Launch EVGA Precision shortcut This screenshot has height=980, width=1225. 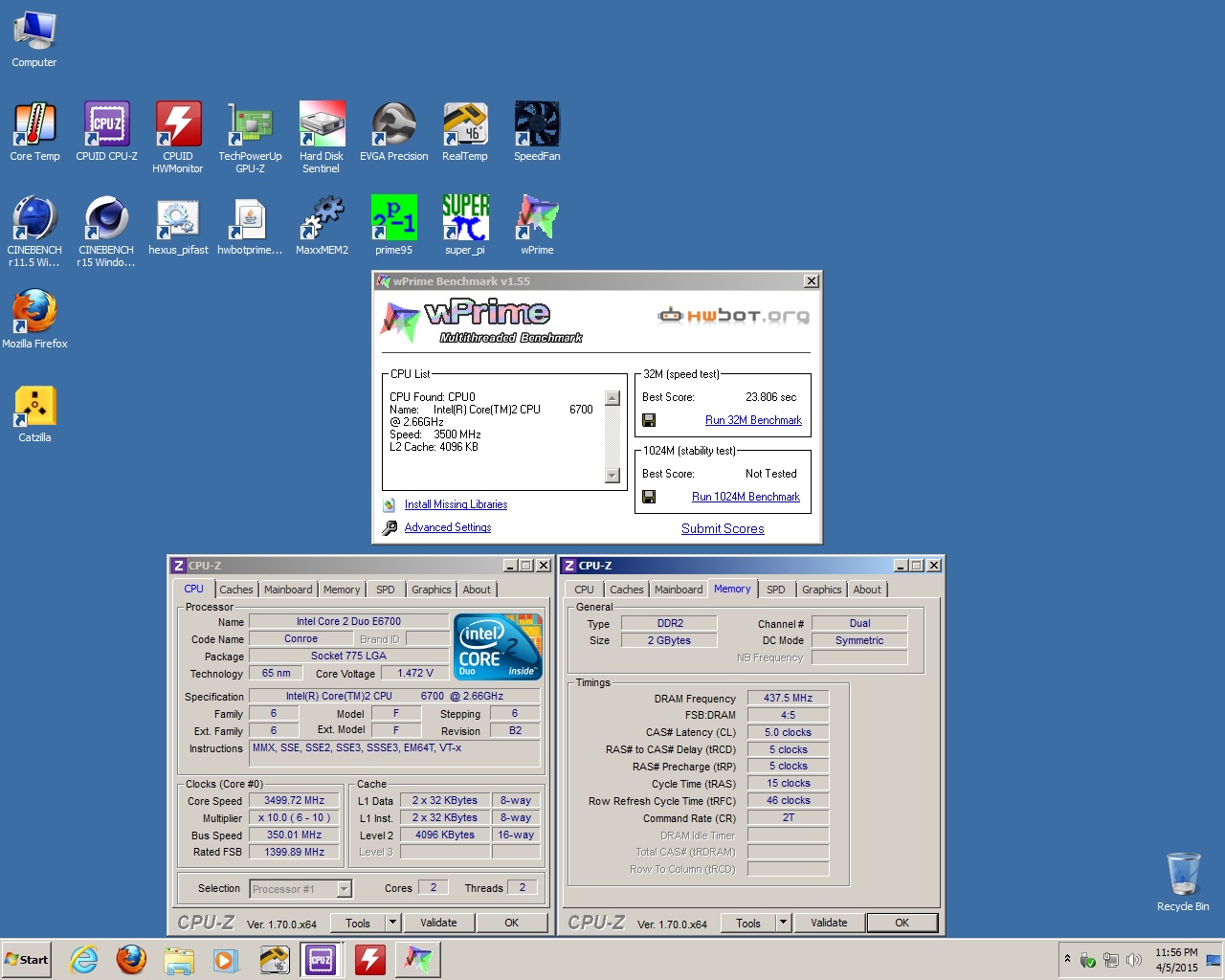[x=393, y=132]
